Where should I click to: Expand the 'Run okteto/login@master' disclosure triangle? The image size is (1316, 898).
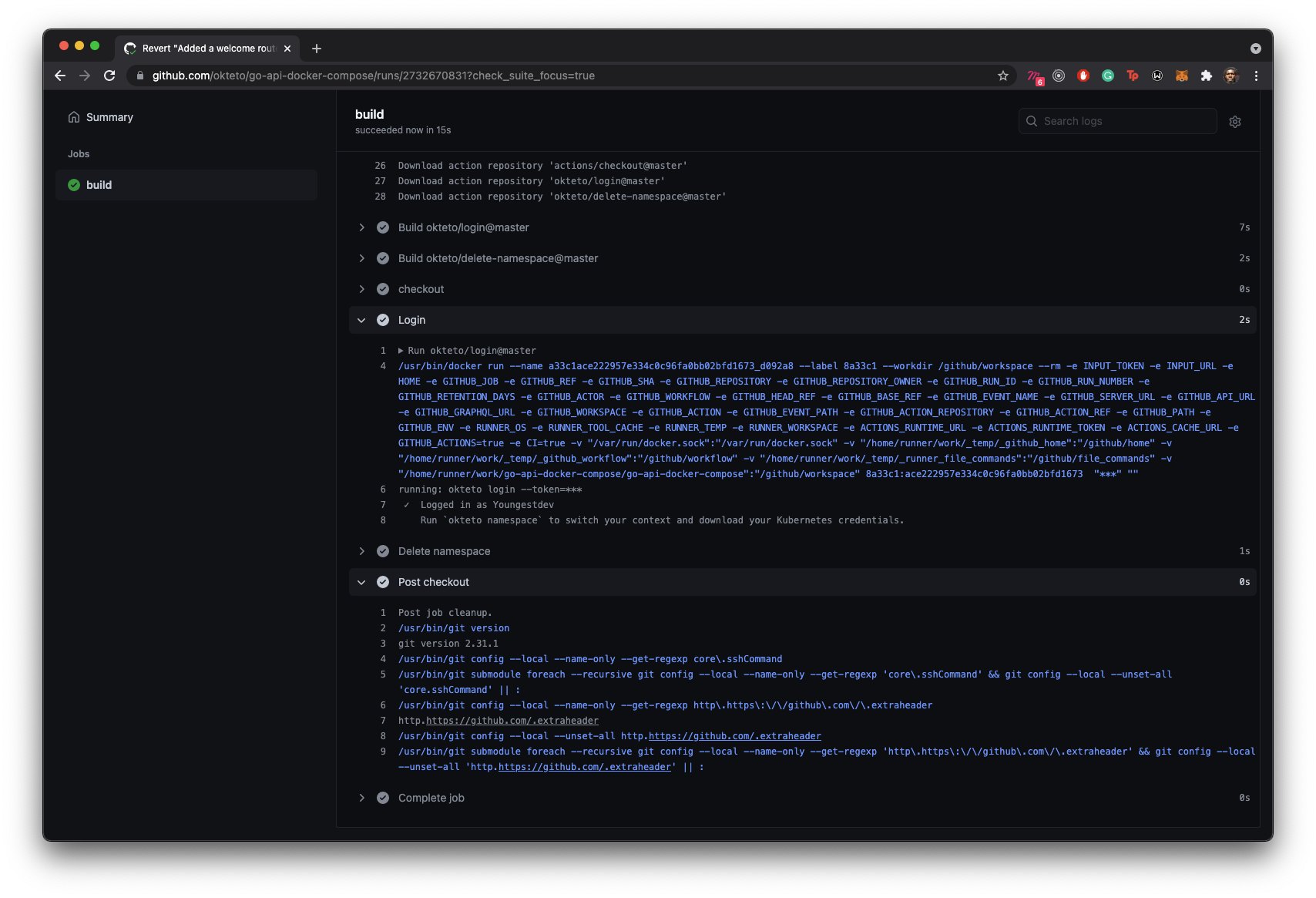(401, 351)
